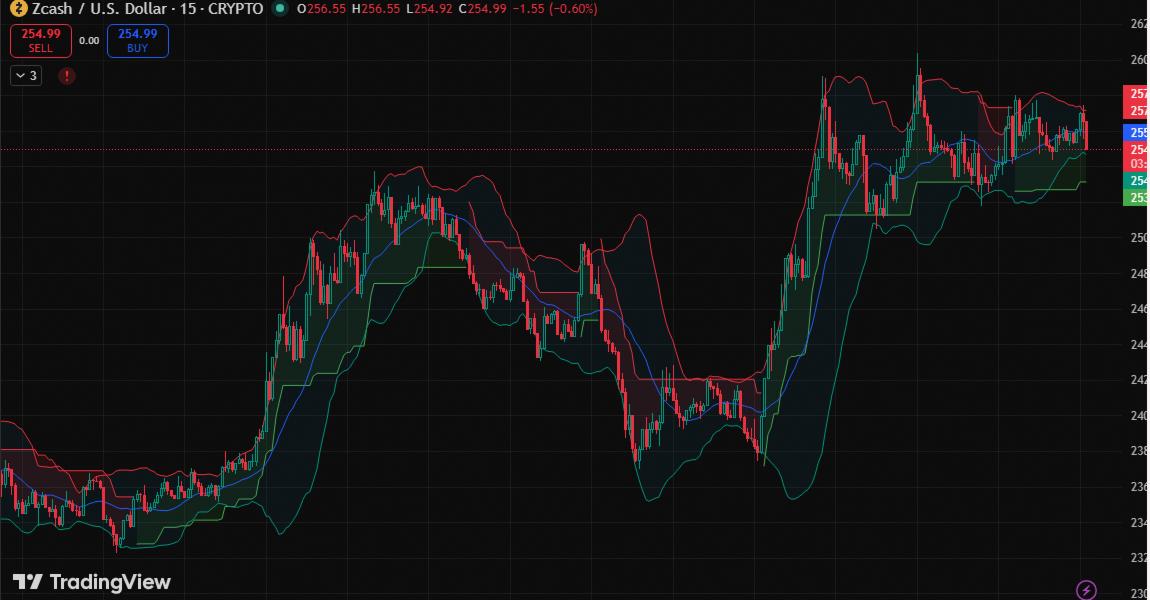Screen dimensions: 1150x600
Task: Click the close value C254.99
Action: [482, 9]
